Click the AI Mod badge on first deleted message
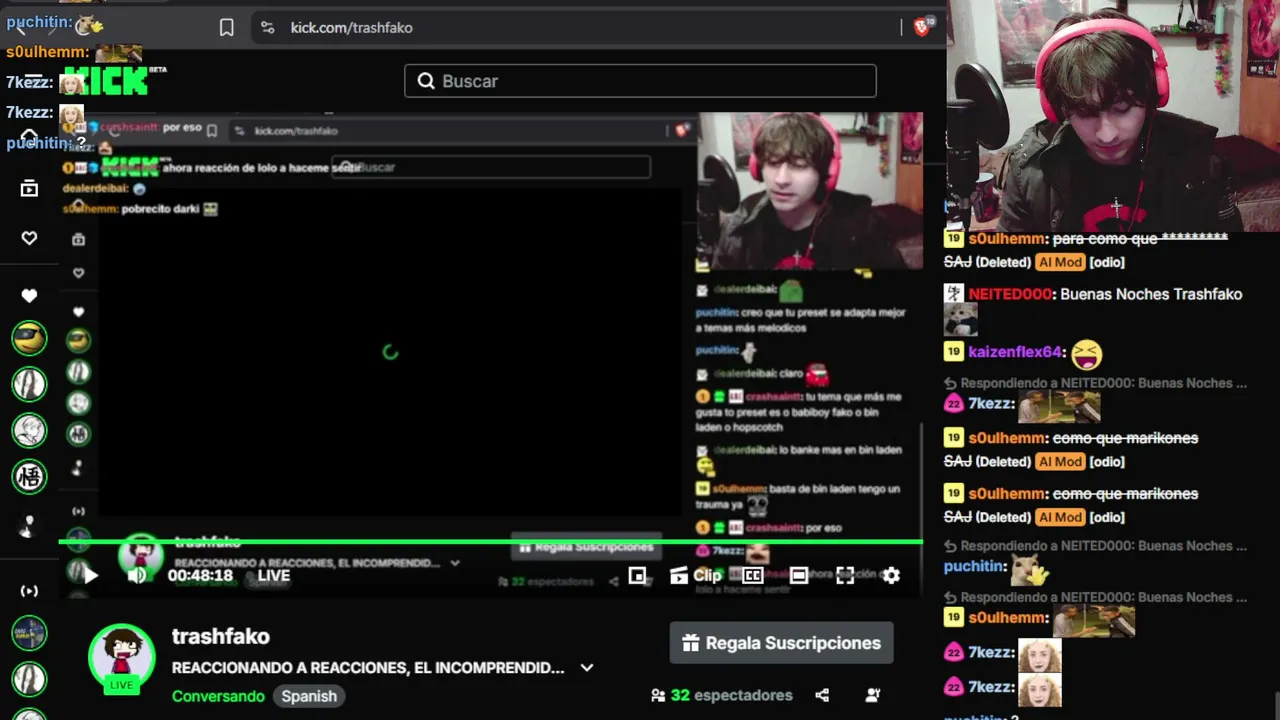Screen dimensions: 1280x720 pos(1059,262)
